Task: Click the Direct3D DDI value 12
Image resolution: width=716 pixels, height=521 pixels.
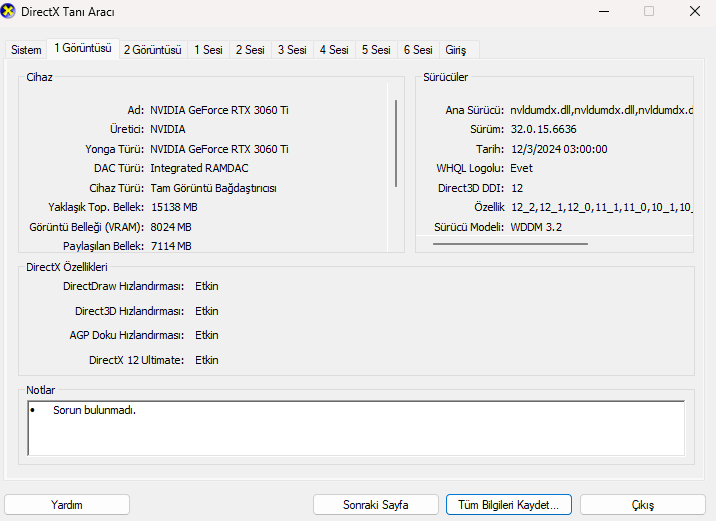Action: click(517, 188)
